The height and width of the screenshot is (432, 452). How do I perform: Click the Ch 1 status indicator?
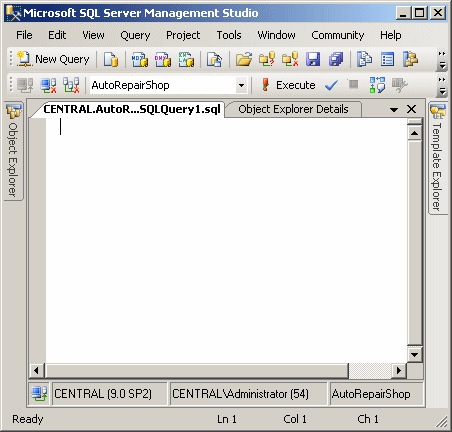click(368, 419)
